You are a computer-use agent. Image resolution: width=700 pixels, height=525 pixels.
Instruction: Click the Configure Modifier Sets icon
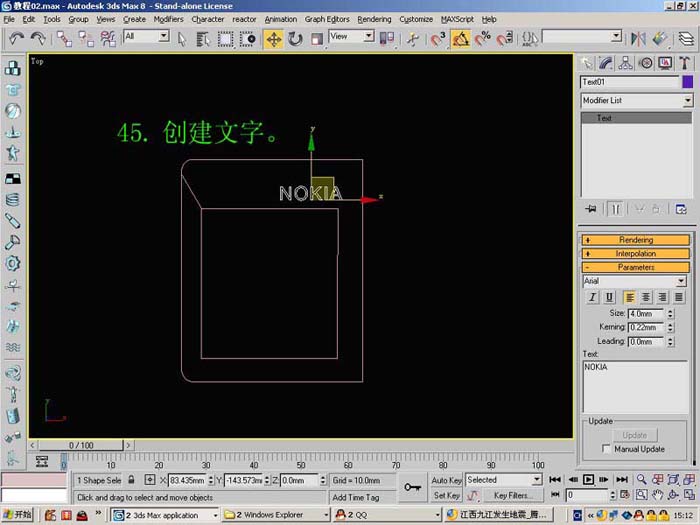(681, 209)
